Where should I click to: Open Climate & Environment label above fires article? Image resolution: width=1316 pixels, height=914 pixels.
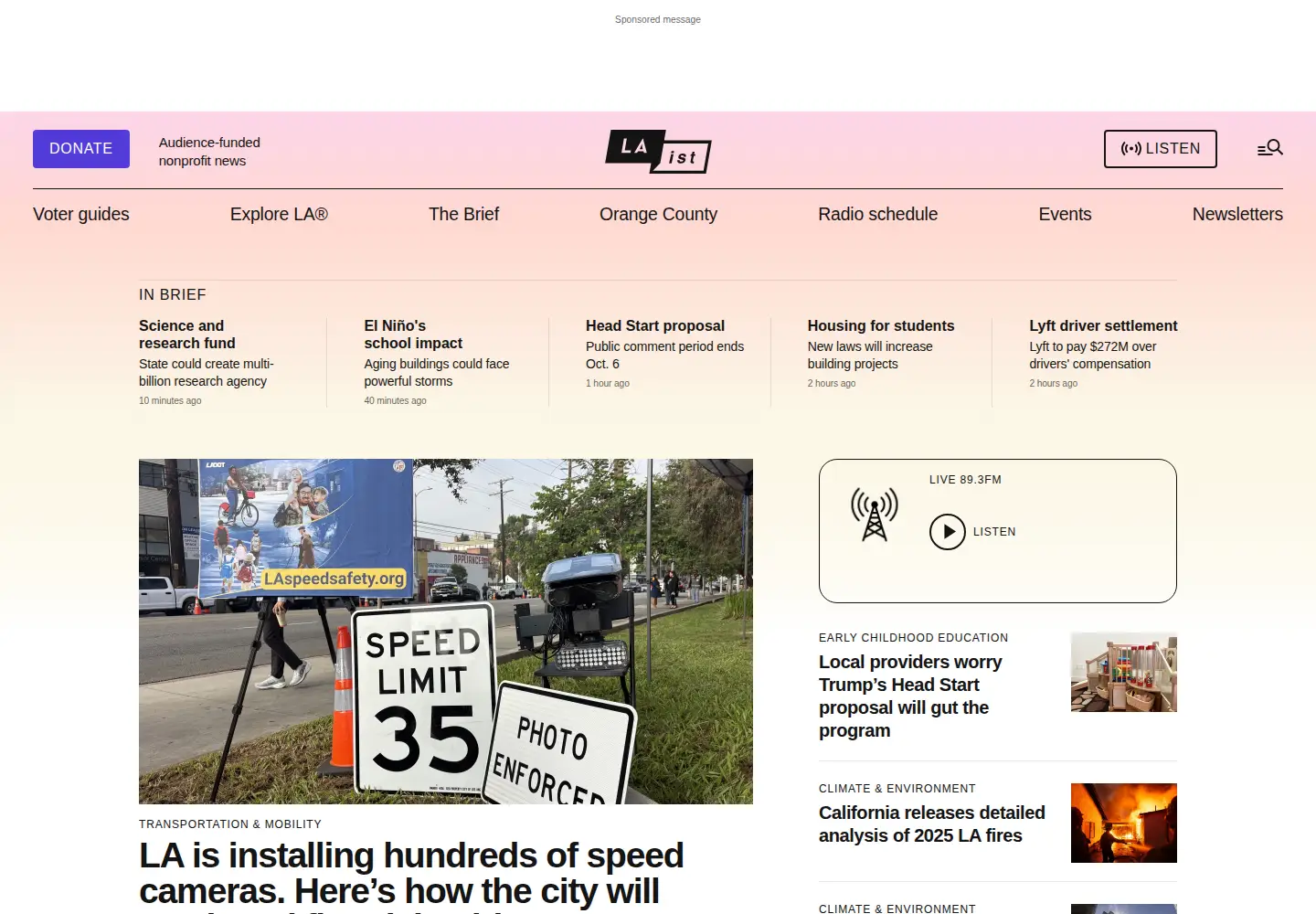click(x=897, y=789)
